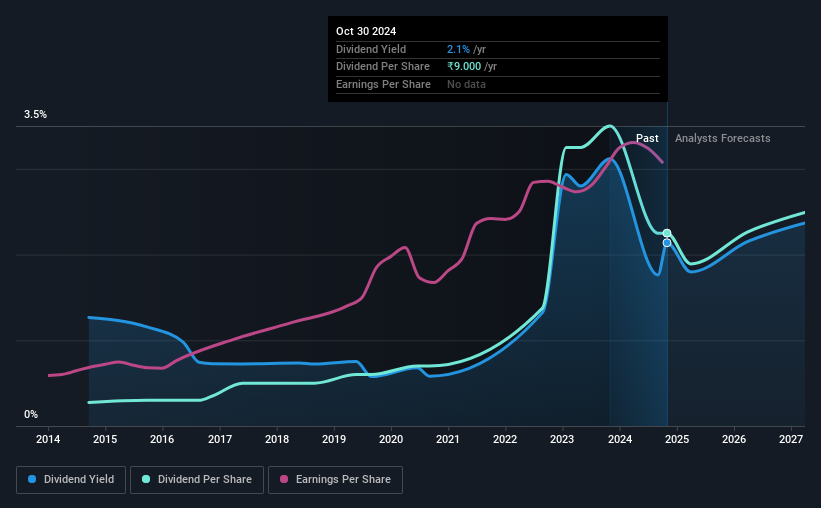Viewport: 821px width, 508px height.
Task: Click the 2022 x-axis label
Action: point(505,439)
